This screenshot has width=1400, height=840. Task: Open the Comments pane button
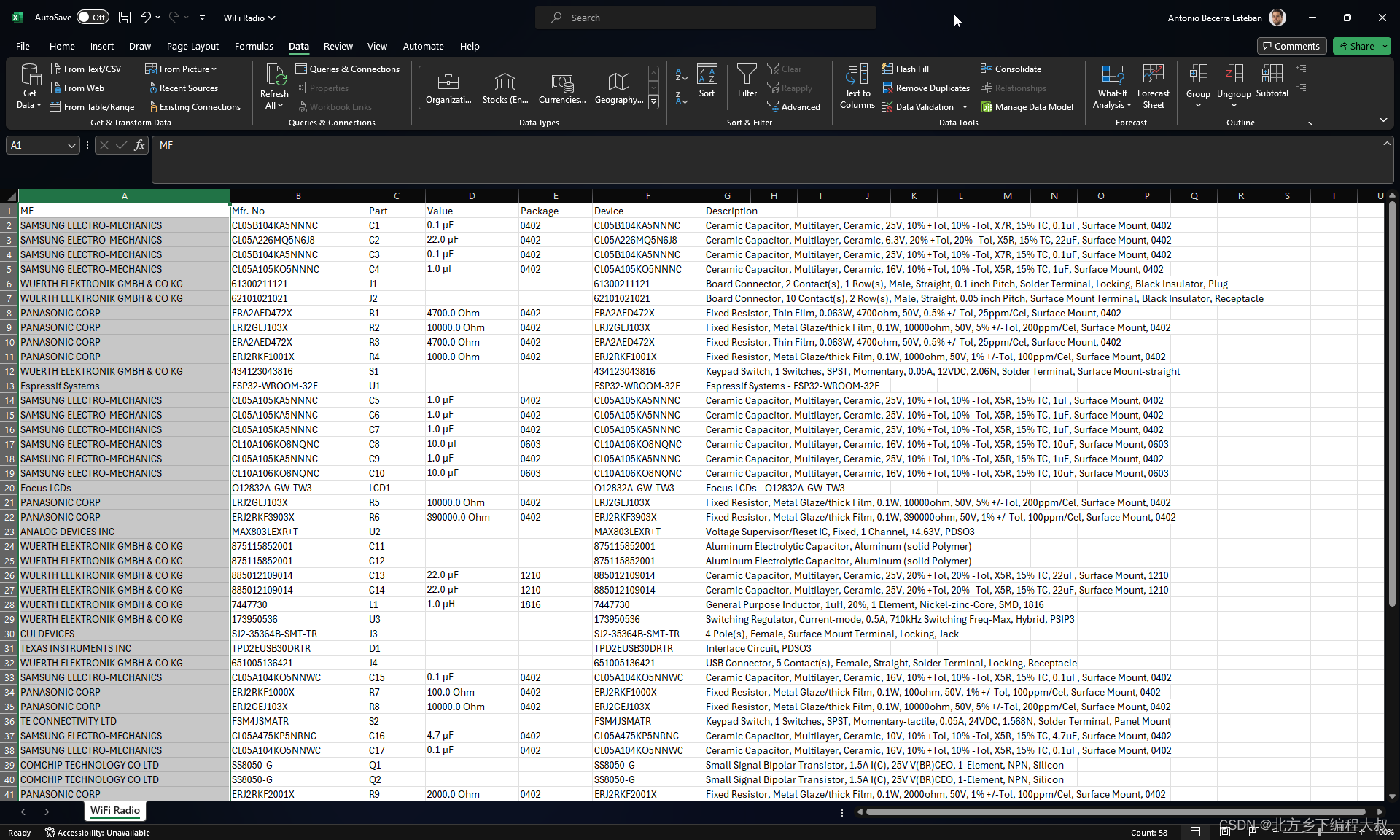[x=1291, y=46]
